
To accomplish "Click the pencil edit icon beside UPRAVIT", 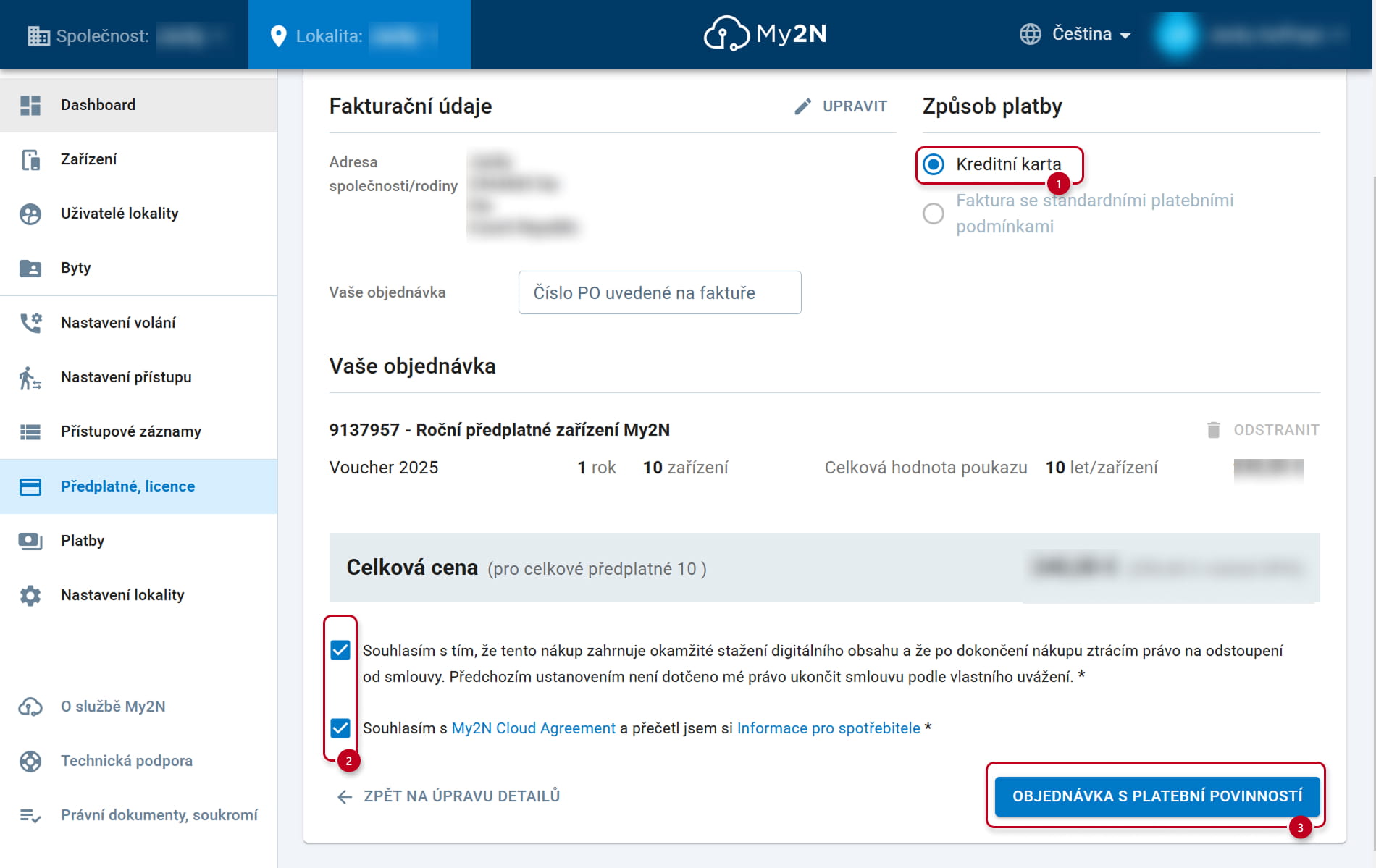I will (x=802, y=106).
